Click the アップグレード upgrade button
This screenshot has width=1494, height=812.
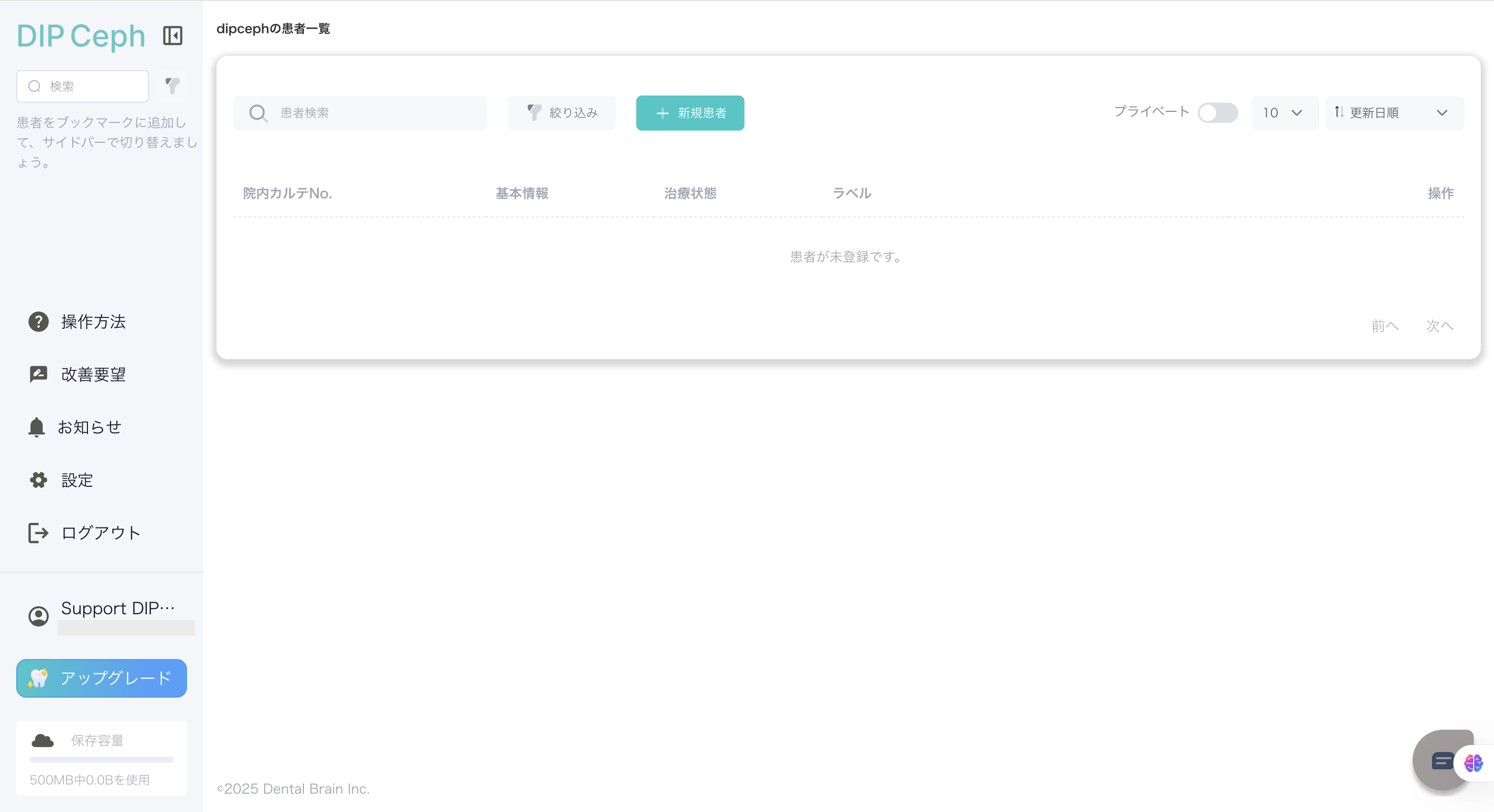coord(102,678)
